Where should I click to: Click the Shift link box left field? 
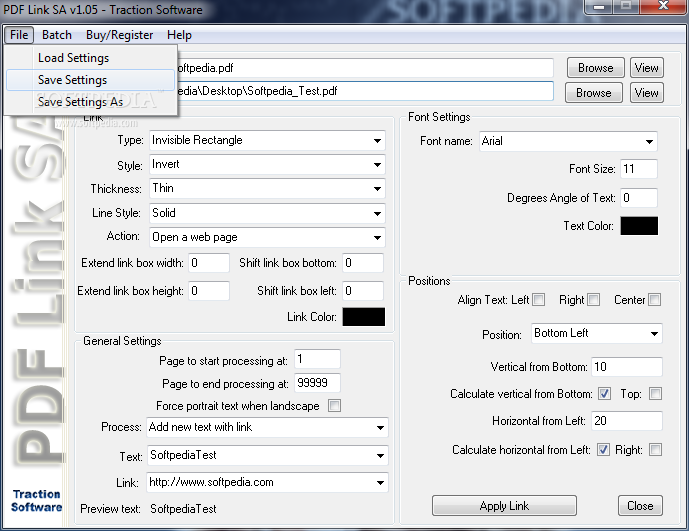tap(363, 291)
